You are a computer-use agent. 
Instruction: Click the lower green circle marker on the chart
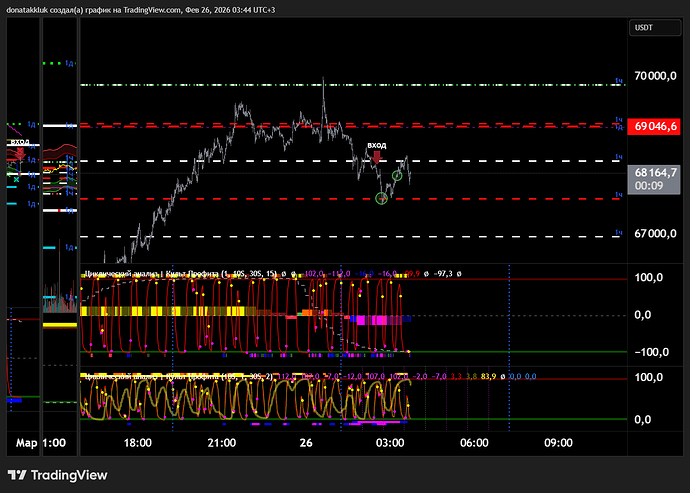click(x=381, y=198)
